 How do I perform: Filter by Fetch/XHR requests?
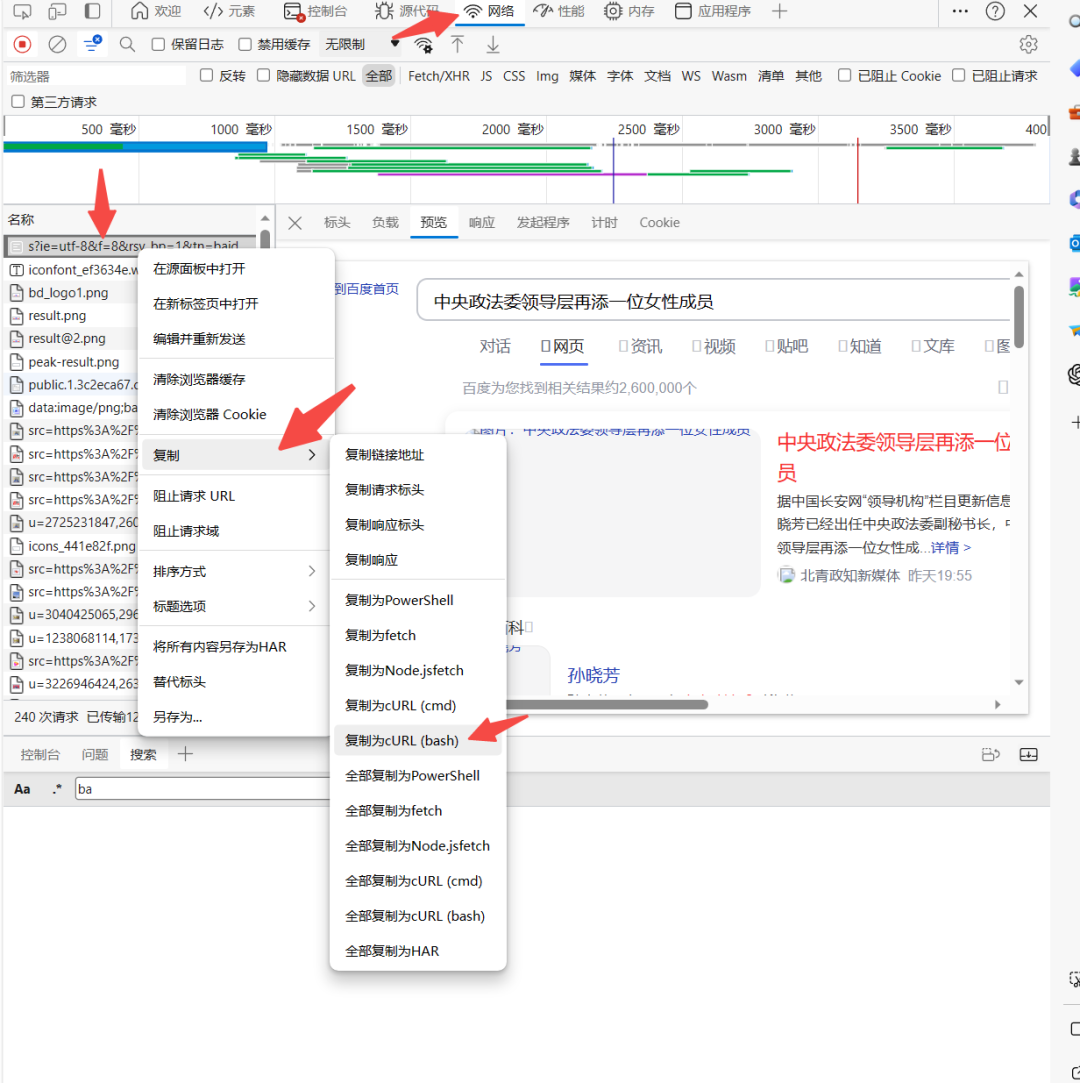438,76
